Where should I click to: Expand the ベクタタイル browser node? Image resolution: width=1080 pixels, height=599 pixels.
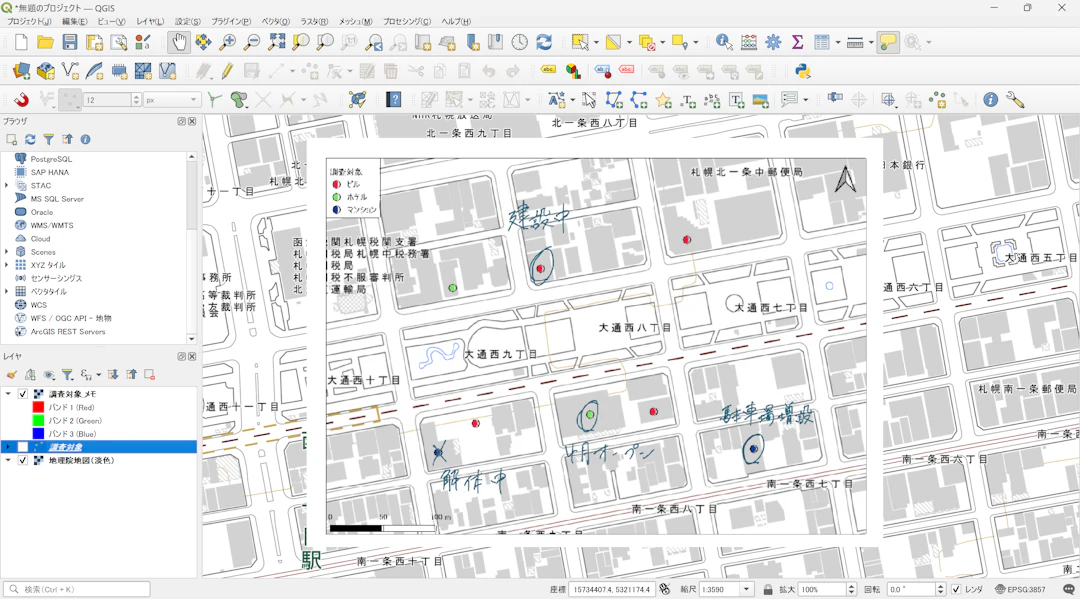7,291
